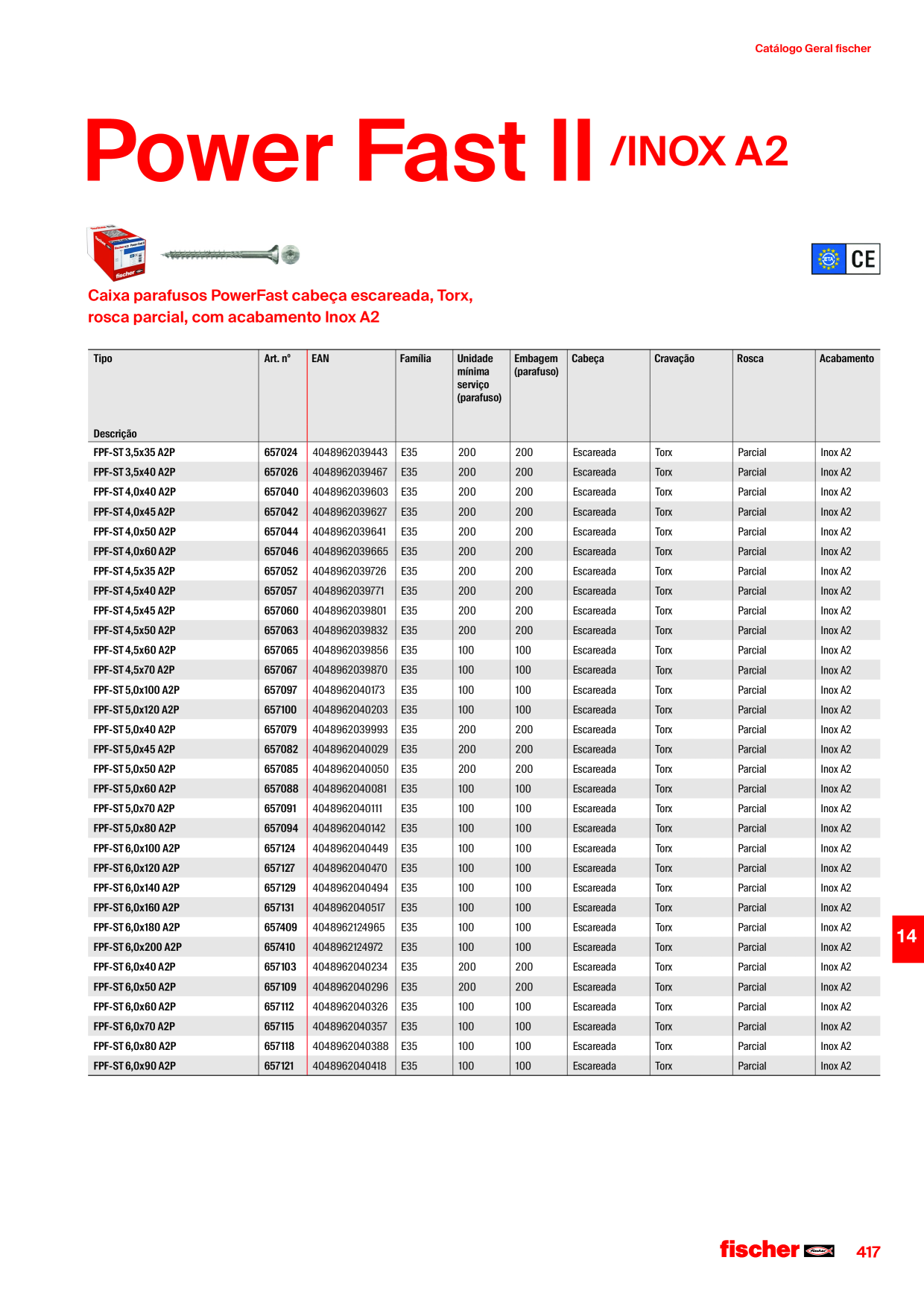Click the 'Catálogo Geral fischer' header text
The width and height of the screenshot is (924, 1307).
tap(813, 48)
